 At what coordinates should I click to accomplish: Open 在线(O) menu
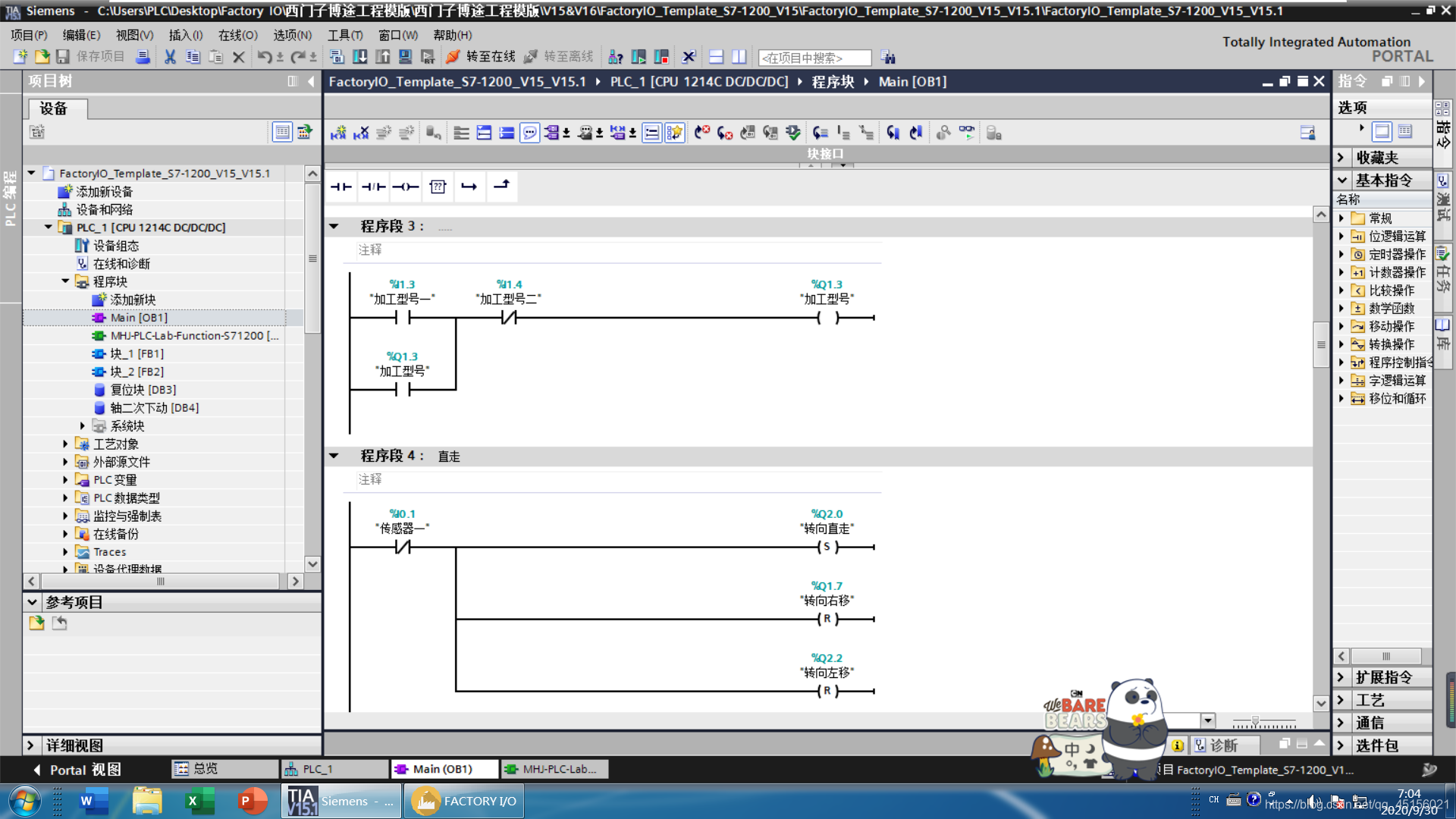pyautogui.click(x=238, y=35)
